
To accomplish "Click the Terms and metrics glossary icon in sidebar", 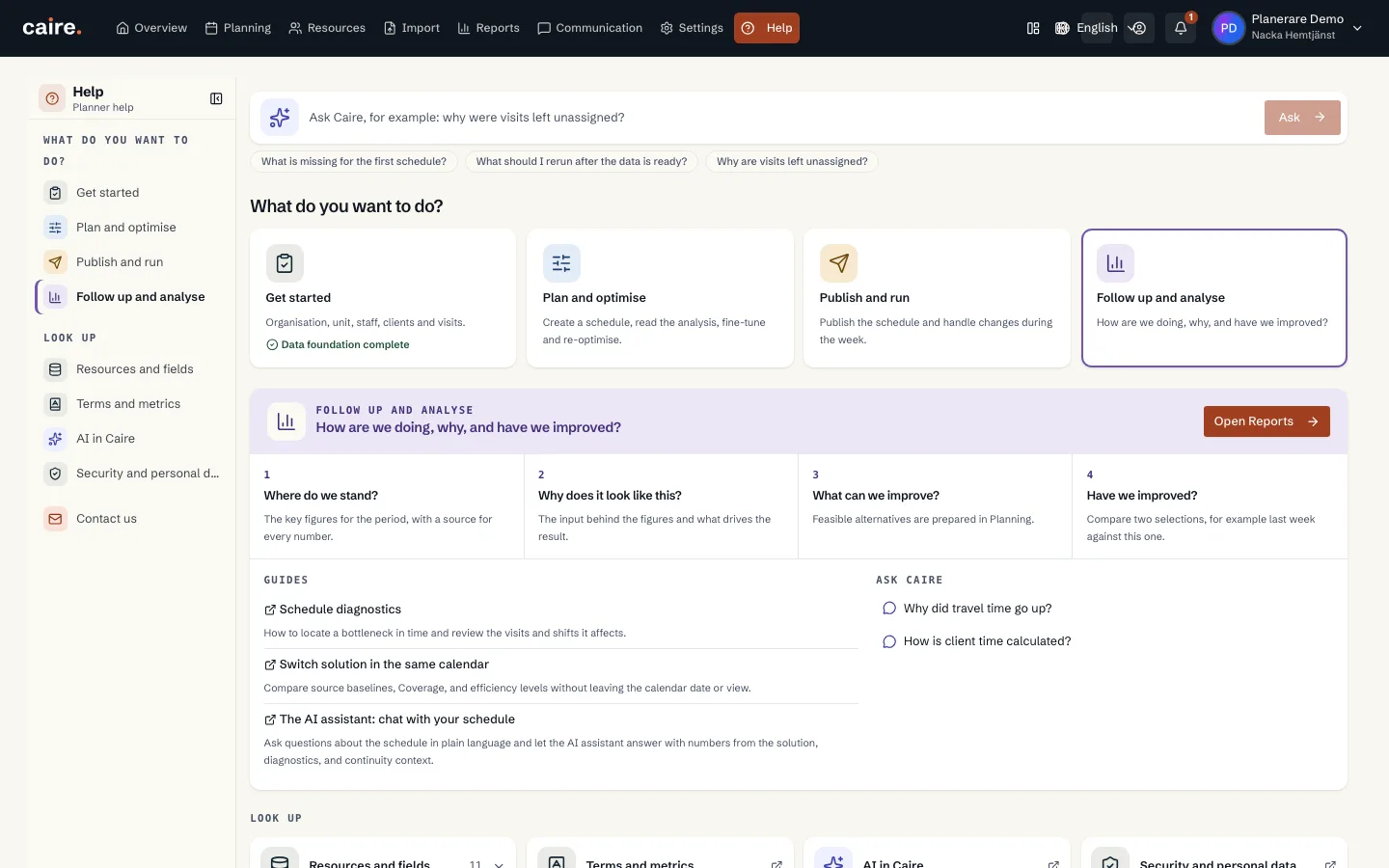I will point(55,404).
